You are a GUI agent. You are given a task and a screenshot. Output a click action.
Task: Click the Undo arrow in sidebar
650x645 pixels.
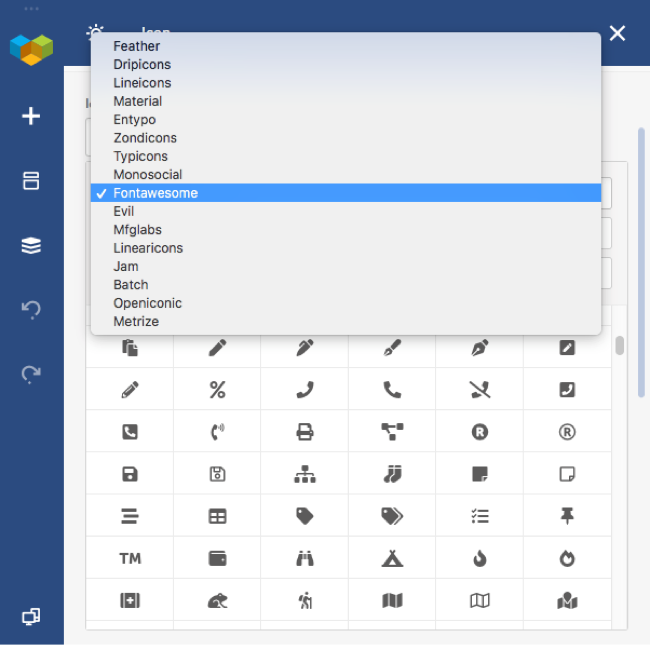click(x=31, y=310)
